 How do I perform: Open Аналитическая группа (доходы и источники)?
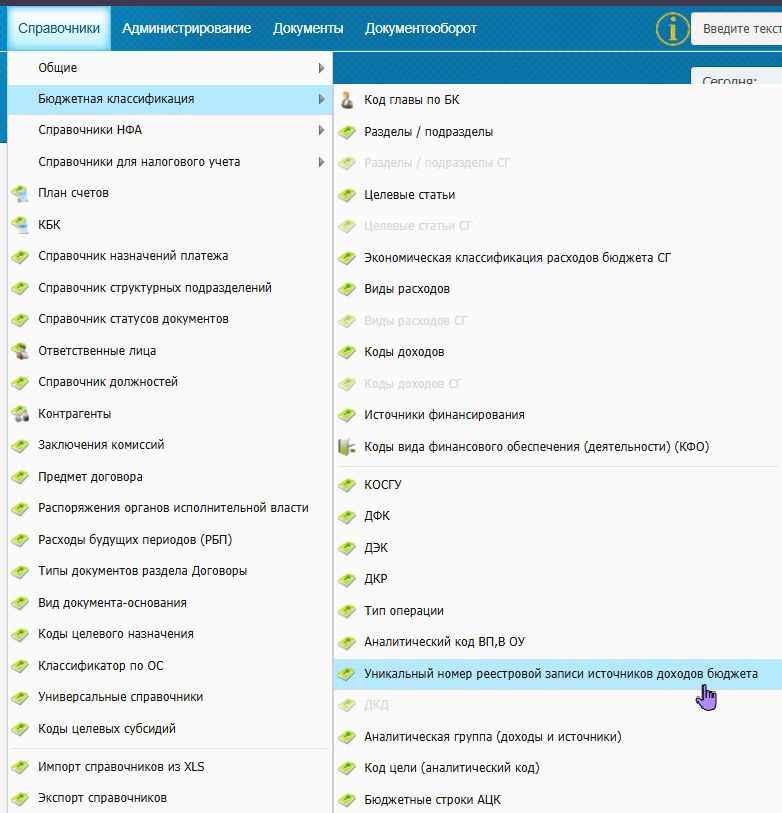(557, 737)
